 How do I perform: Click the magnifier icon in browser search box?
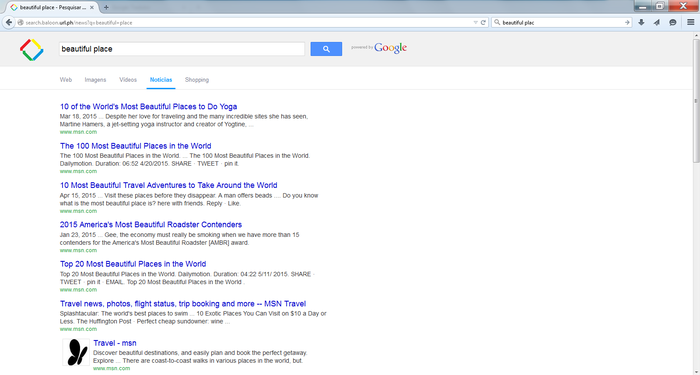(x=497, y=22)
